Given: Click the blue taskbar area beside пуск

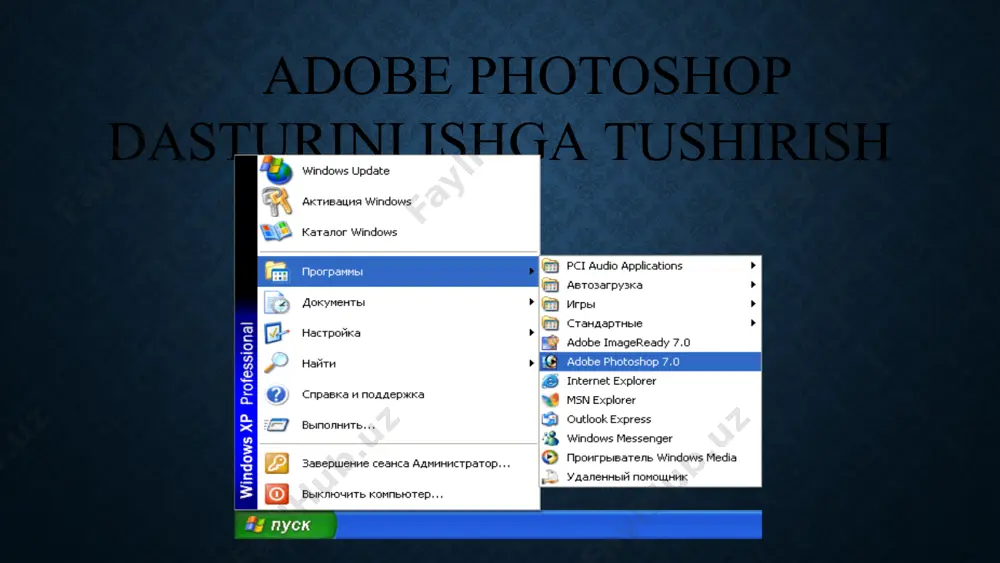Looking at the screenshot, I should [548, 525].
